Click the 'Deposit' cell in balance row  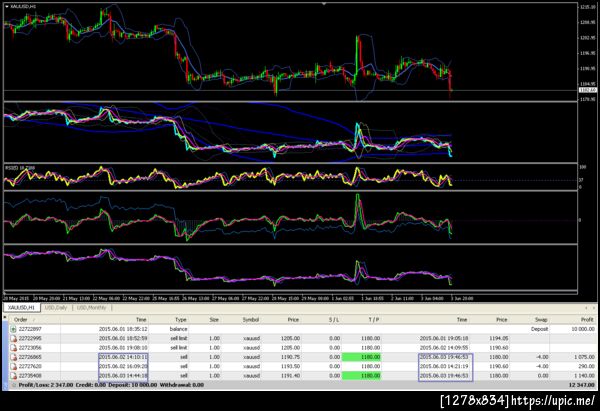tap(540, 329)
